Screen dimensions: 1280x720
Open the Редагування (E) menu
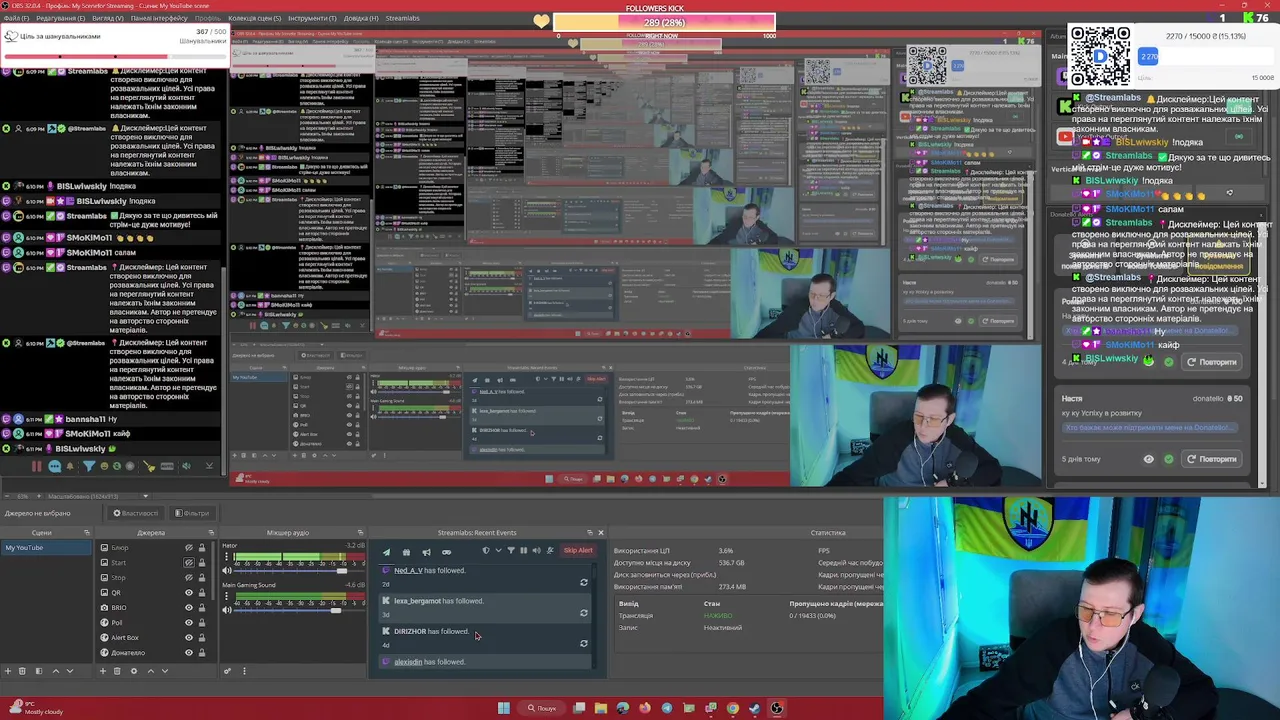60,18
